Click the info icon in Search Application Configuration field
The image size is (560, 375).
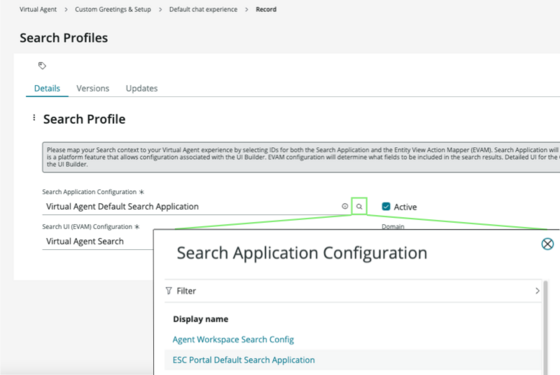pos(345,206)
